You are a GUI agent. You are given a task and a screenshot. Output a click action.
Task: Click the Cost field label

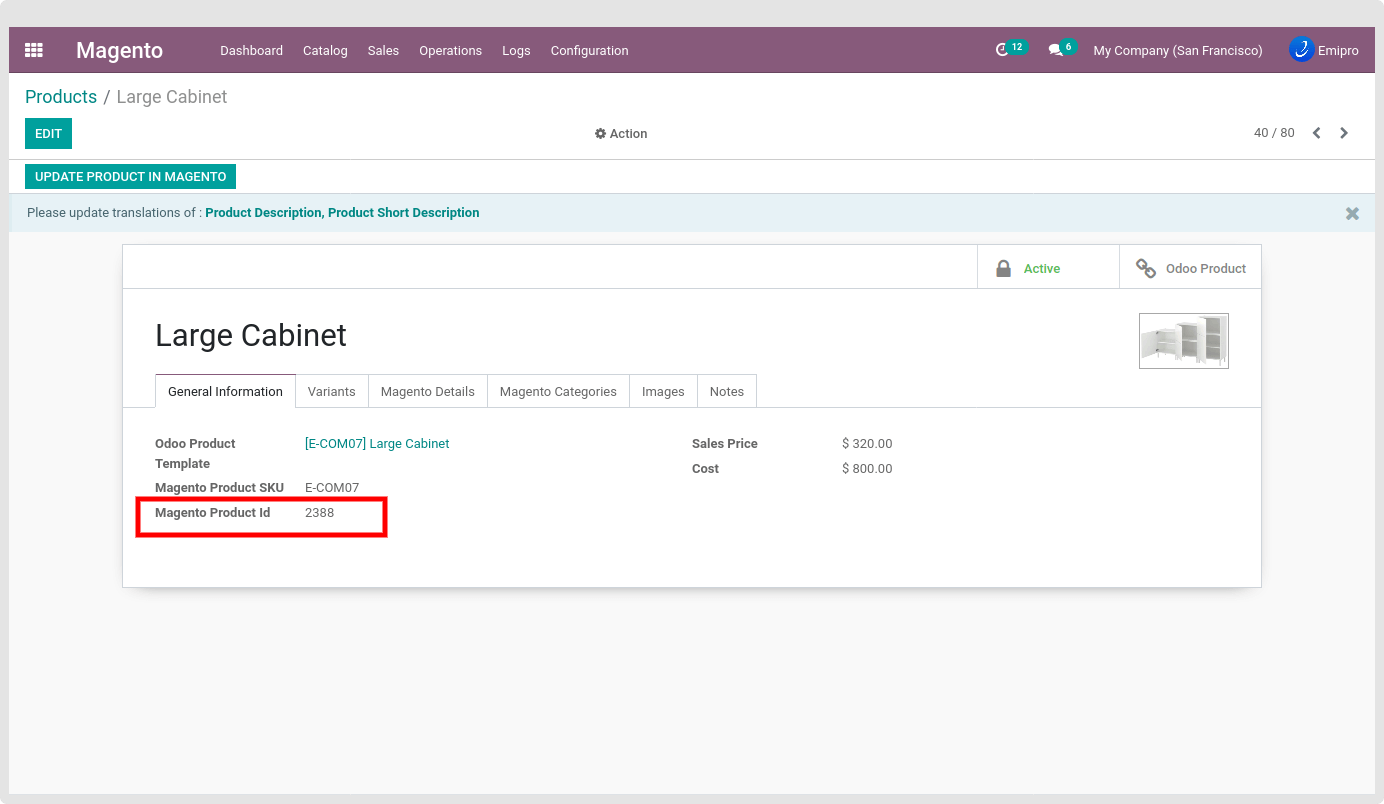[705, 469]
